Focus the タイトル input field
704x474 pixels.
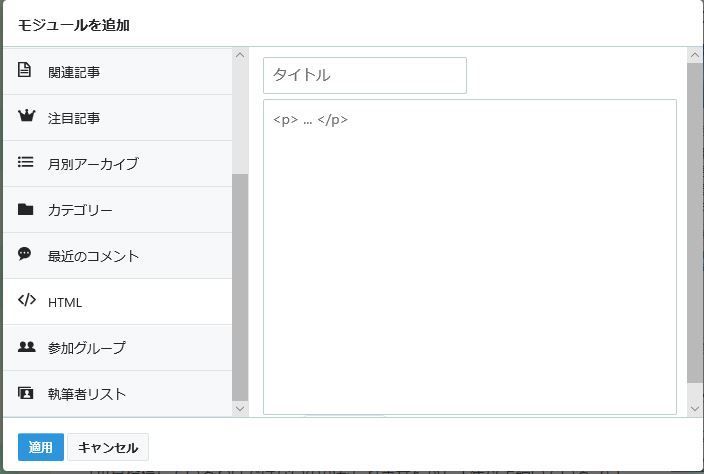(365, 75)
